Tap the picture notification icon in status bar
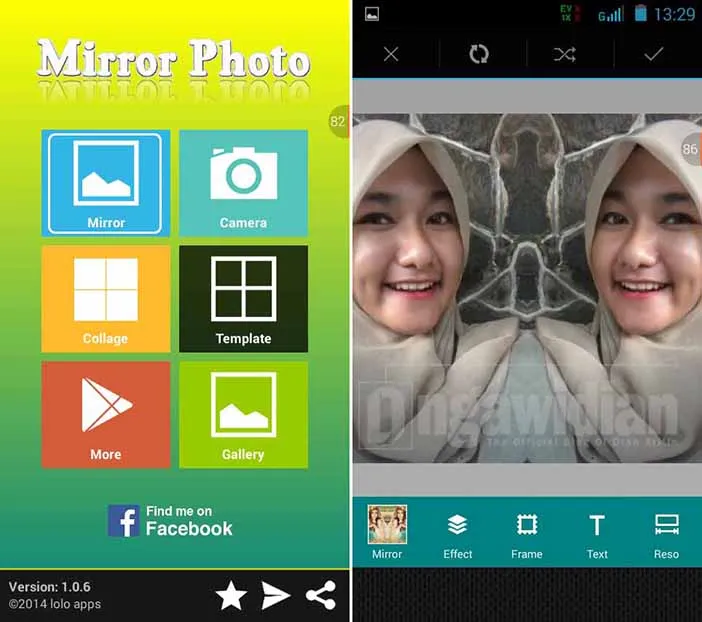The width and height of the screenshot is (702, 622). click(x=372, y=14)
